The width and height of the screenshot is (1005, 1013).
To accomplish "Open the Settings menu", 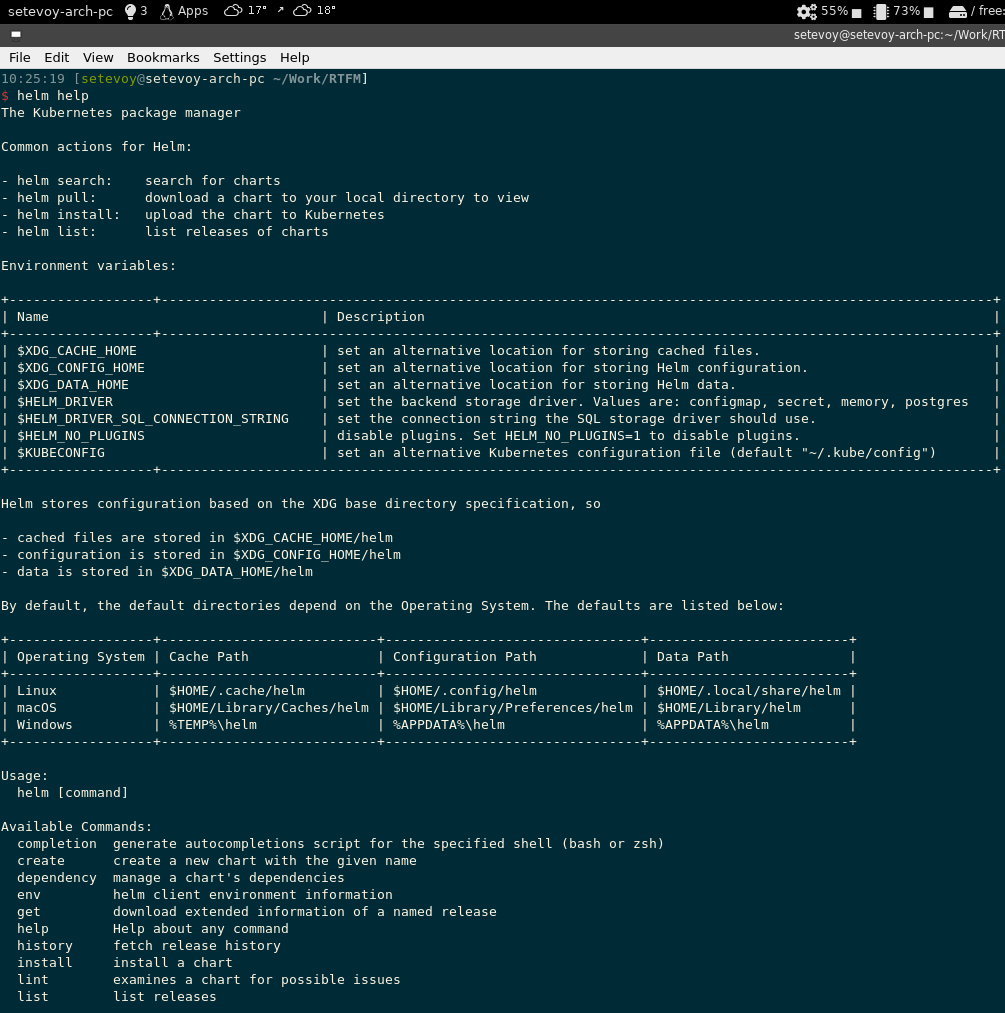I will tap(239, 57).
